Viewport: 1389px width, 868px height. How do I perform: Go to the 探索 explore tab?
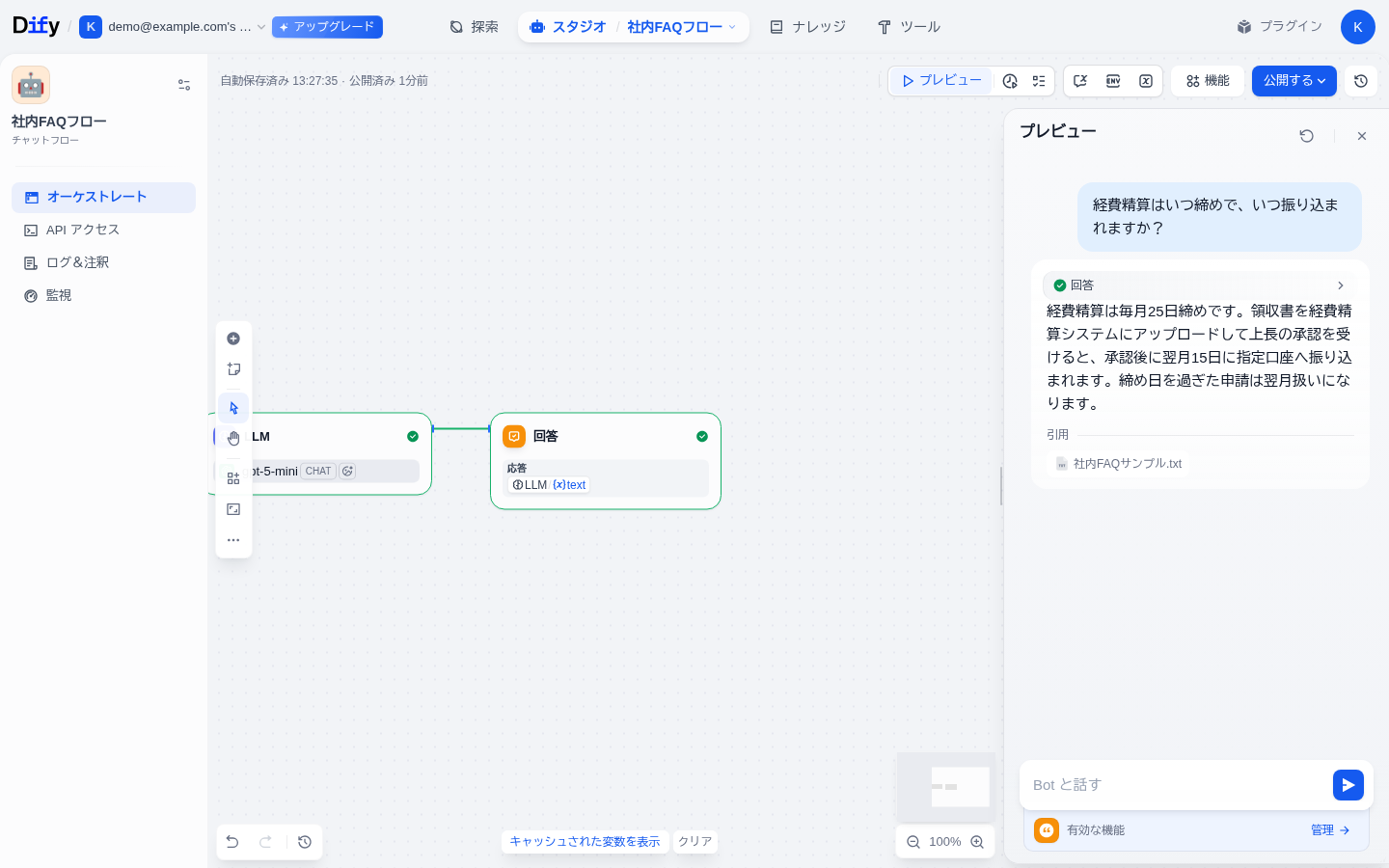474,27
